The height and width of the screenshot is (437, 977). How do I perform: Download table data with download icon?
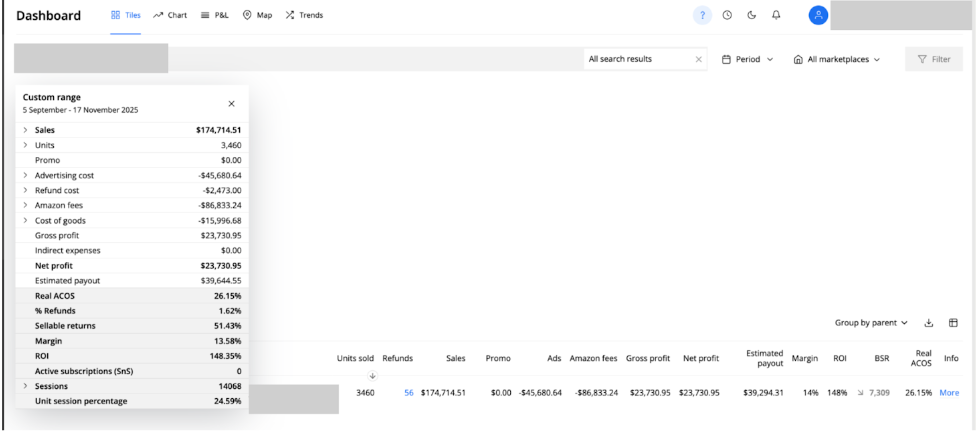928,323
